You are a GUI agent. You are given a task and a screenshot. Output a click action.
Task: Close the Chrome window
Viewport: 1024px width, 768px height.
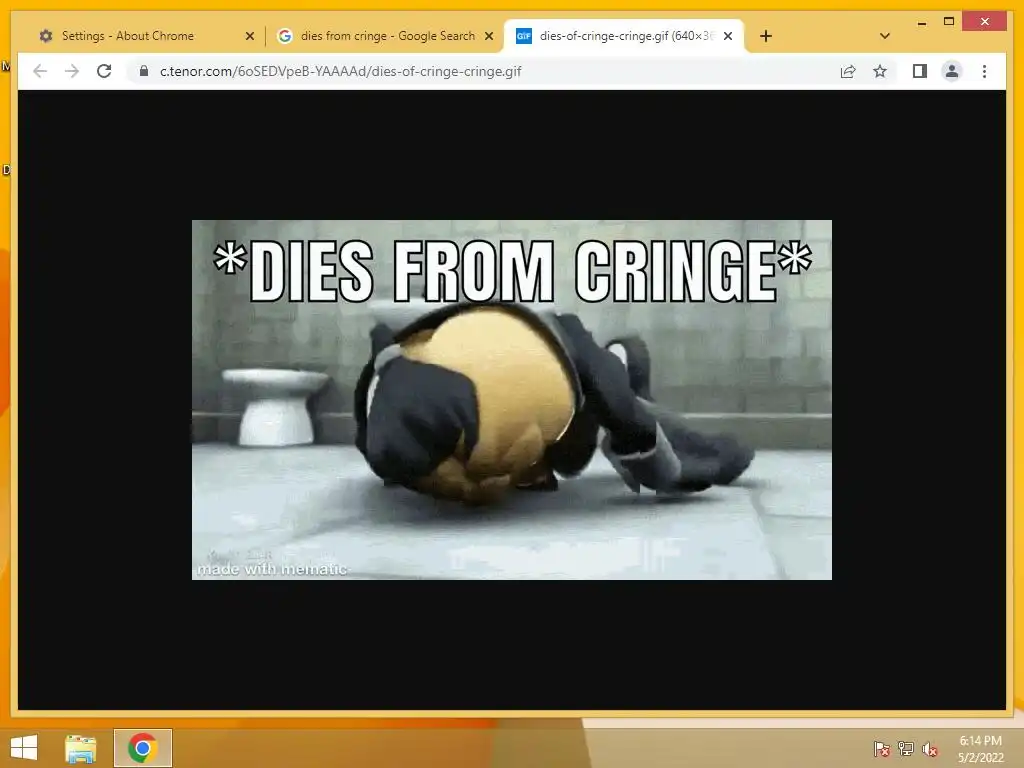coord(985,22)
